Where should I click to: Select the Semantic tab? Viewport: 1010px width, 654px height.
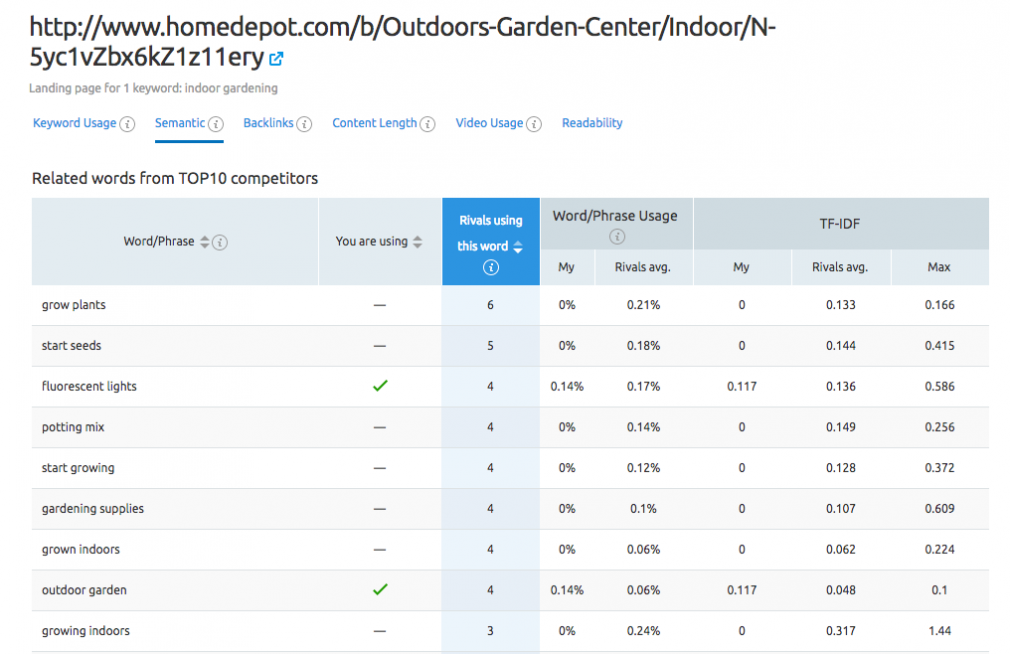(180, 123)
